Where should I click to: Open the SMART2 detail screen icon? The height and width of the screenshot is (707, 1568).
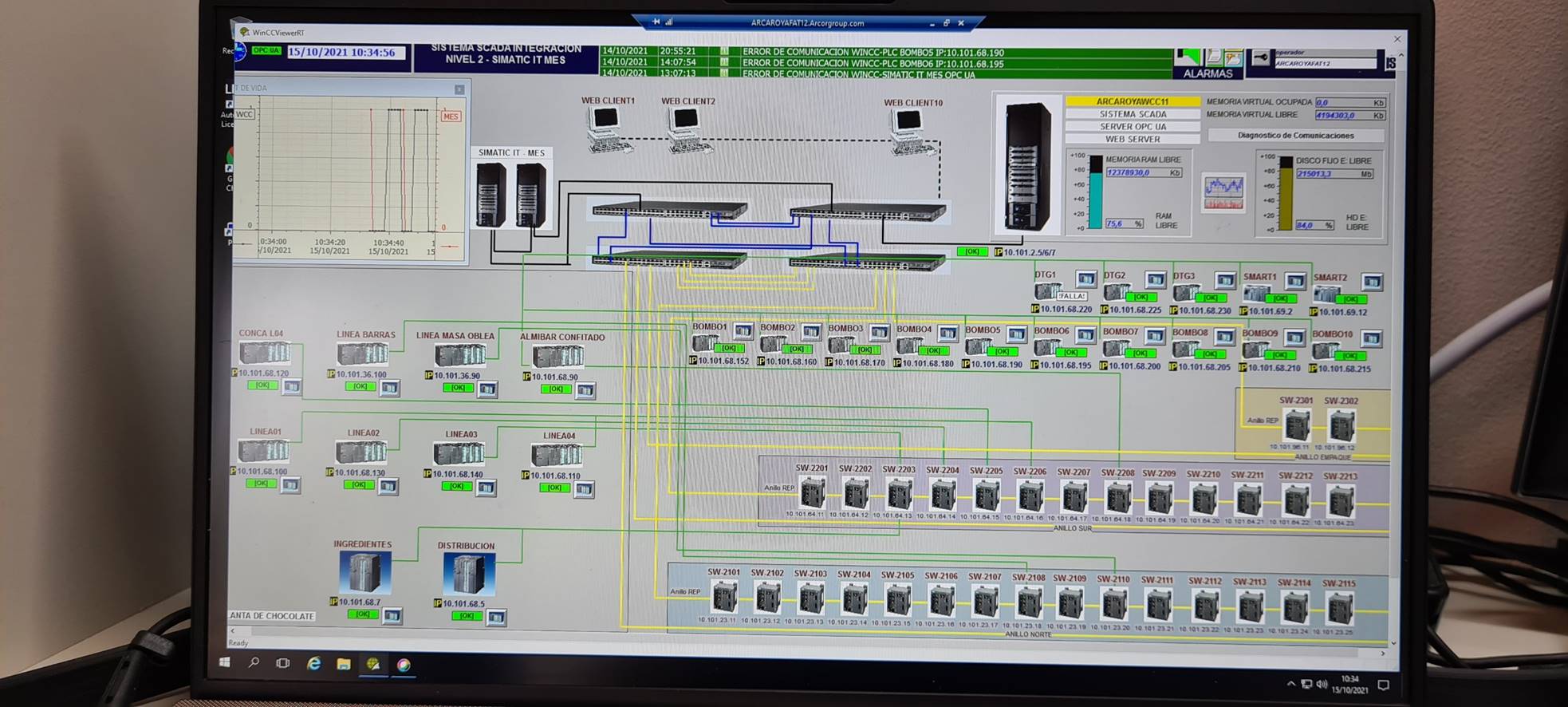(1372, 282)
